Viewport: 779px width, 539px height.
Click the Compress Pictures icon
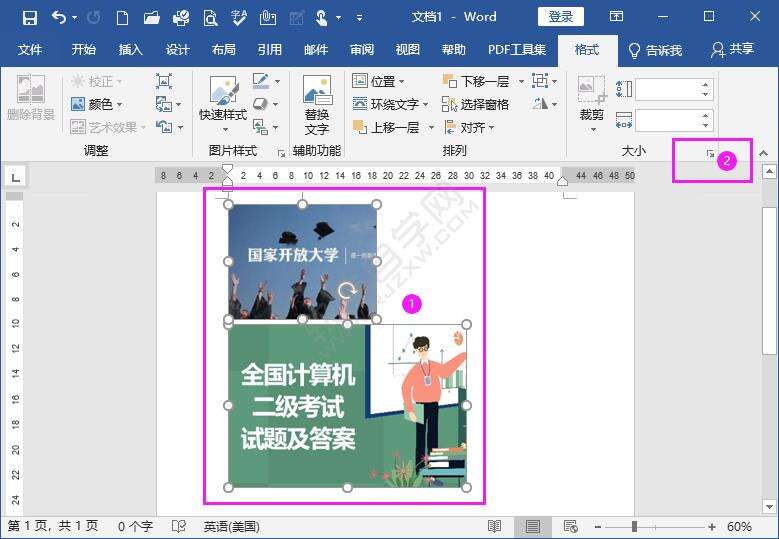(x=164, y=81)
